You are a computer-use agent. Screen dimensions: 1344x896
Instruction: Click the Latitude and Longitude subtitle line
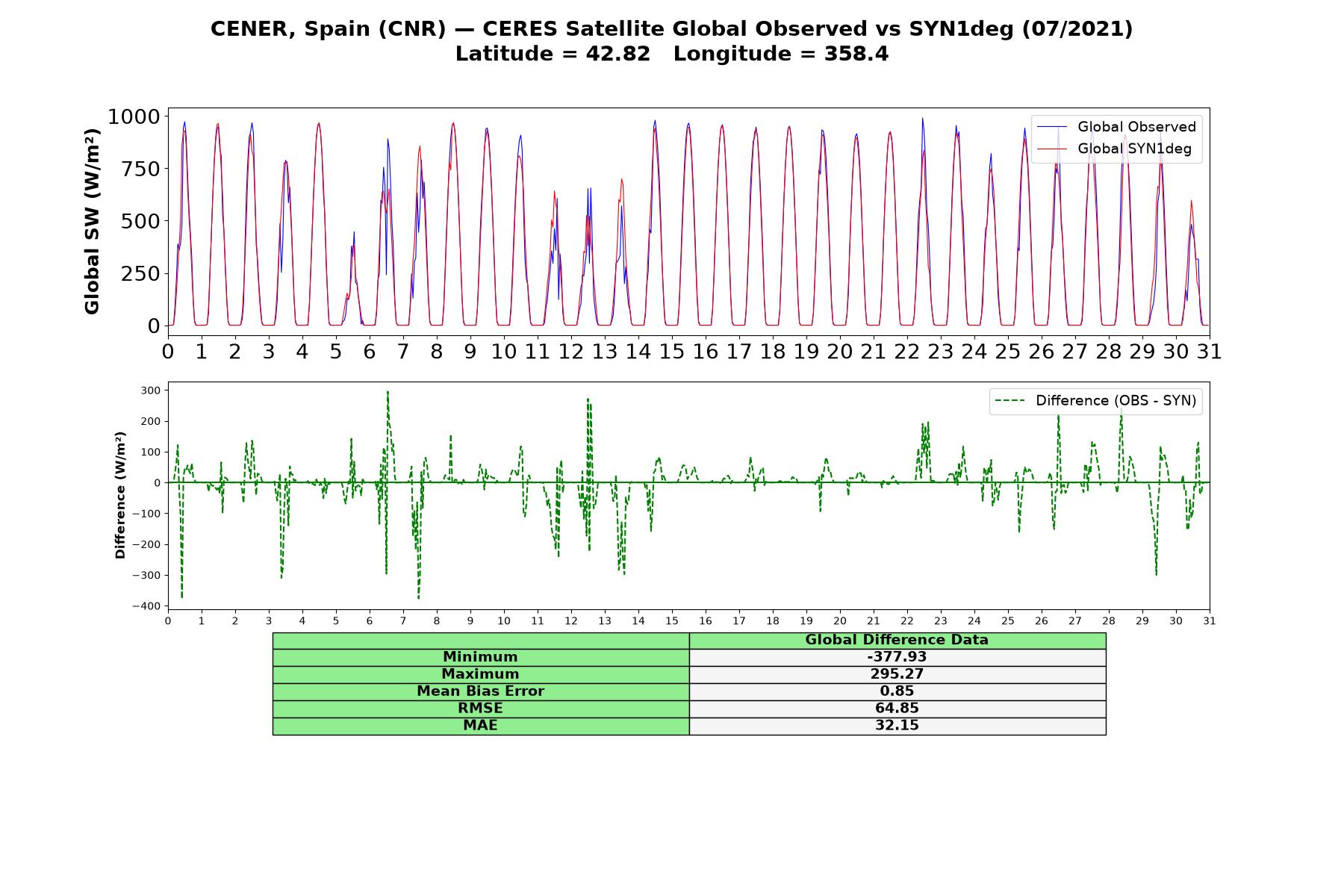tap(672, 54)
